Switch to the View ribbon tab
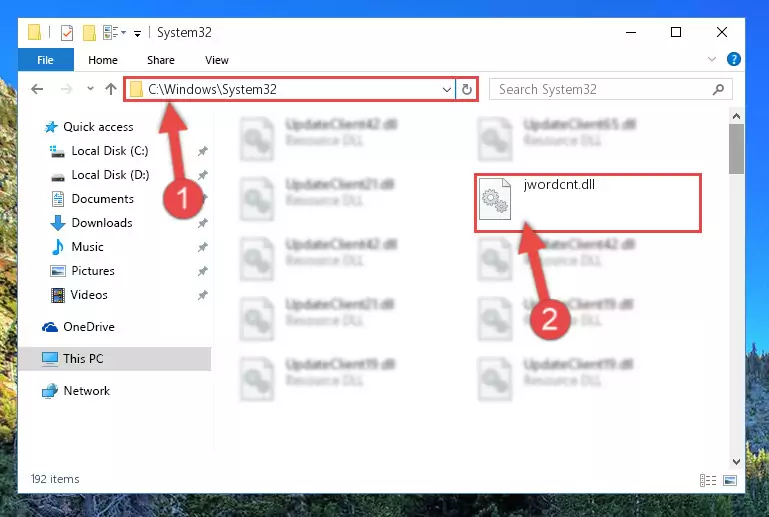Image resolution: width=769 pixels, height=517 pixels. (216, 60)
